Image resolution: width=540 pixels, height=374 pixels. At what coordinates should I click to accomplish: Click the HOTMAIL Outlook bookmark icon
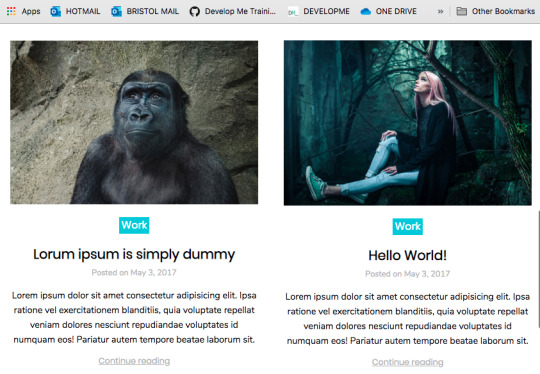[x=55, y=11]
